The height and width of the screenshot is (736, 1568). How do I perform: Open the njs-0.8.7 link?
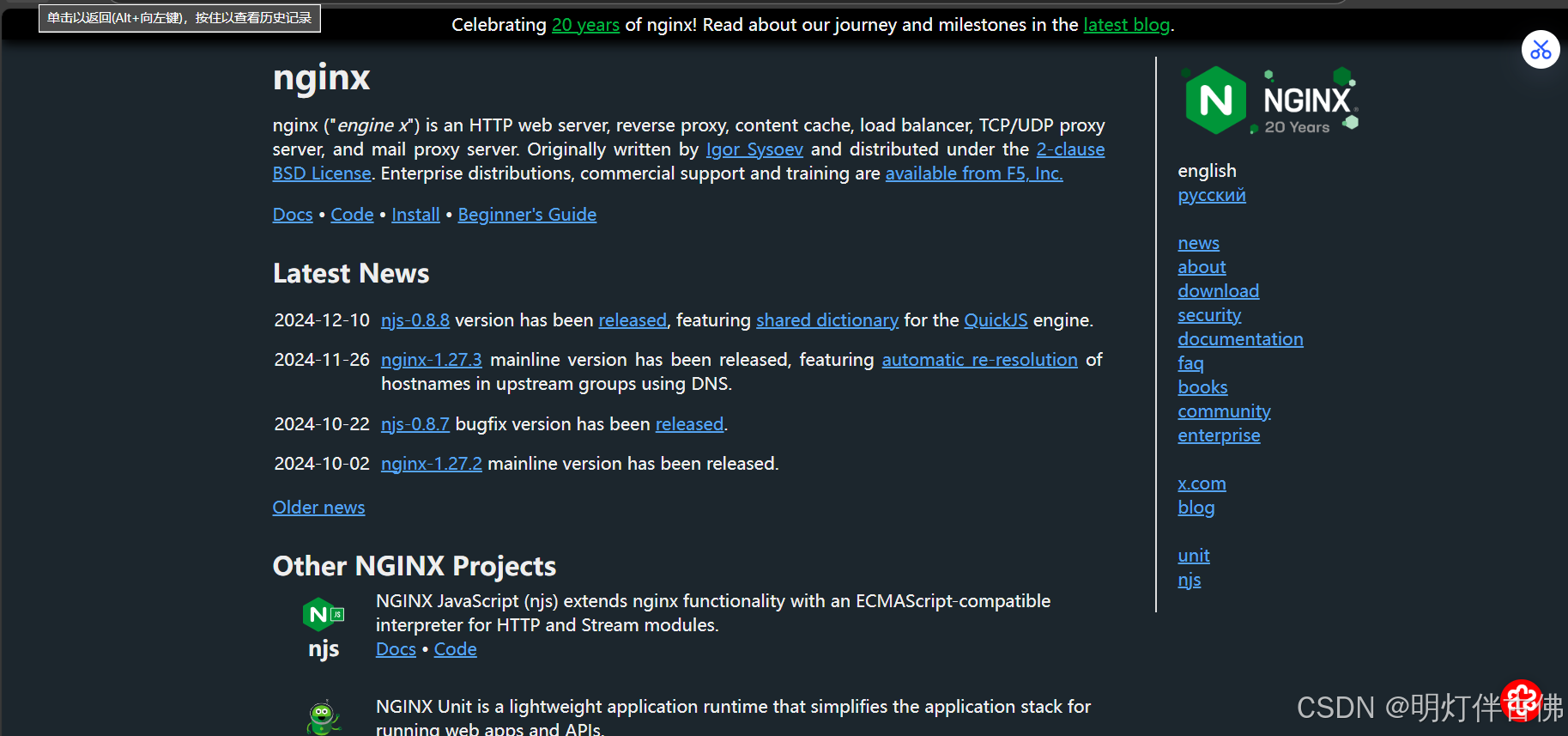click(415, 424)
